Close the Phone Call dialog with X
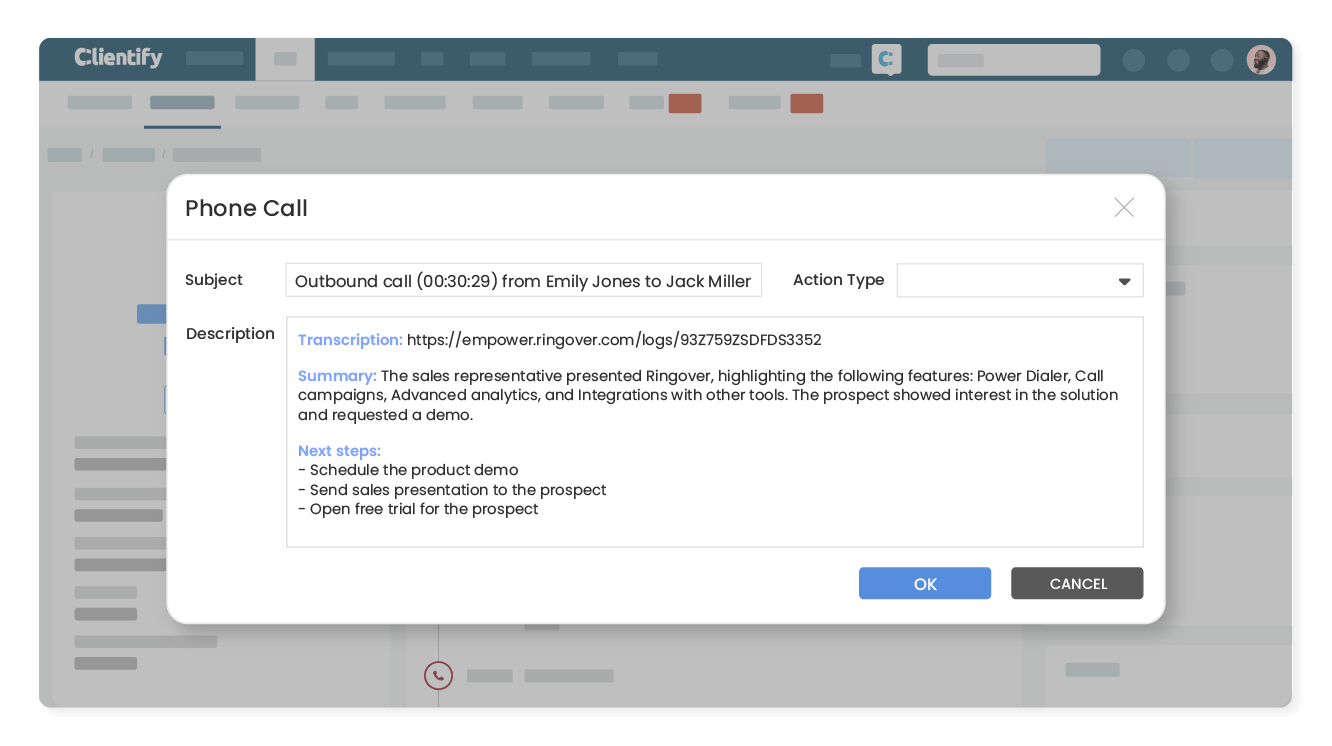 [x=1124, y=208]
